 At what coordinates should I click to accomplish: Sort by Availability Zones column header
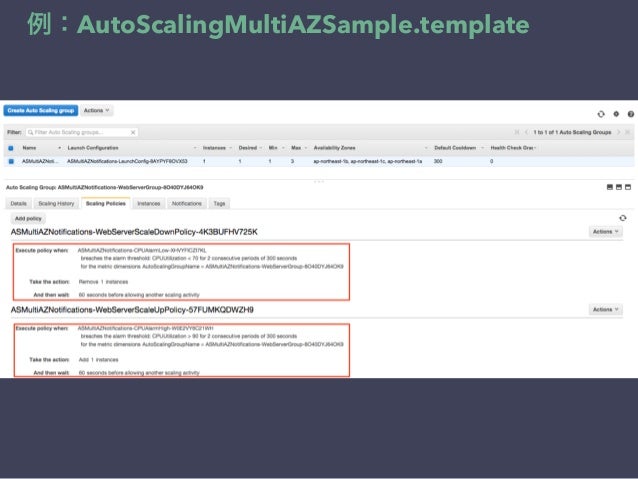tap(334, 148)
